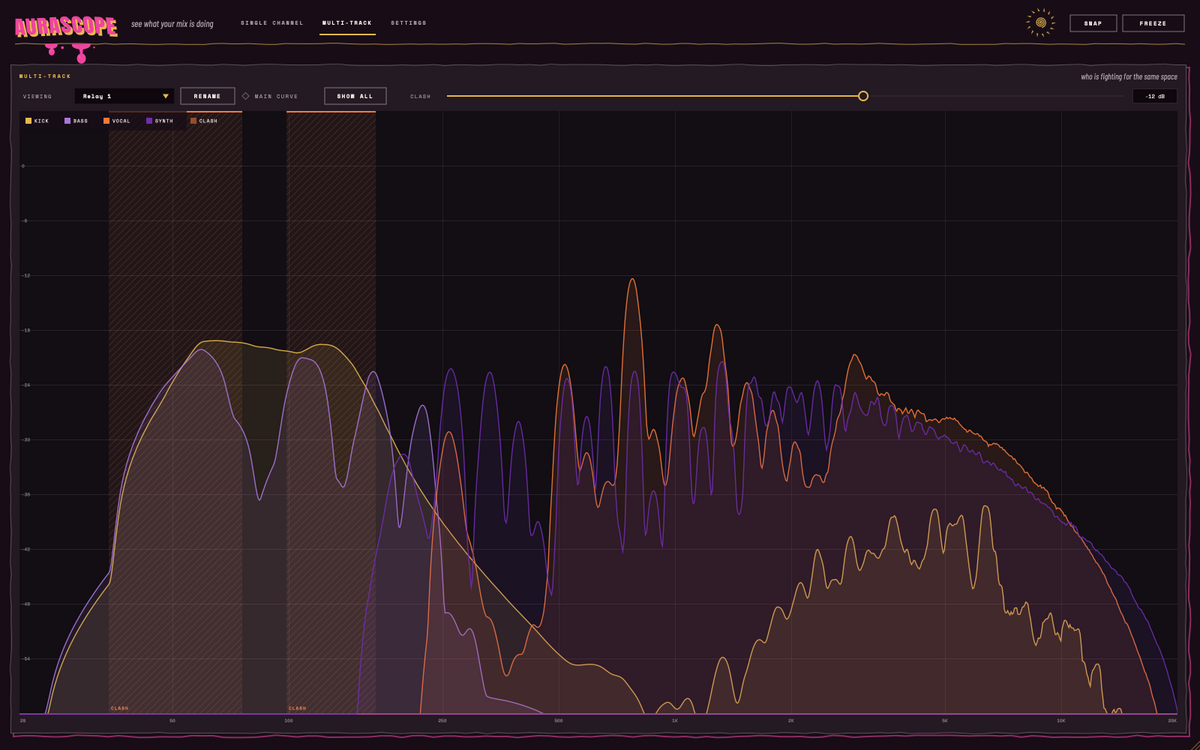
Task: Toggle the Kick legend swatch
Action: point(29,121)
